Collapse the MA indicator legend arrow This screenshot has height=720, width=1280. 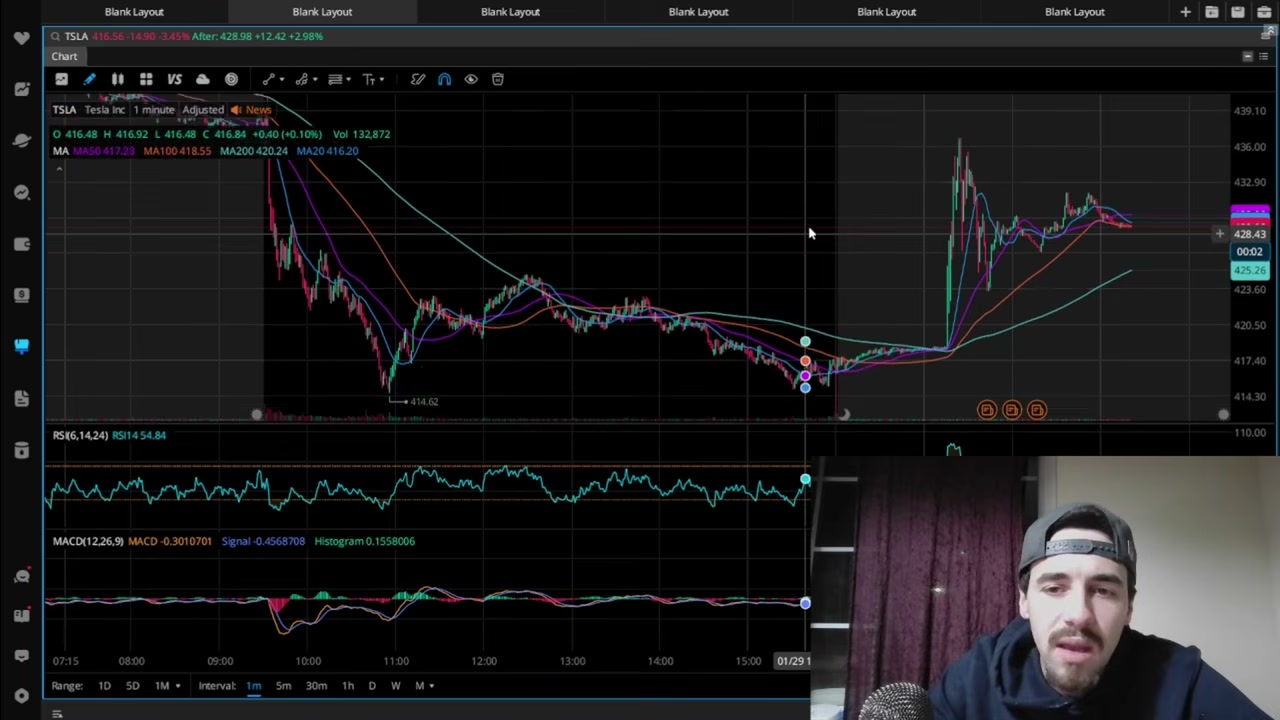(59, 168)
